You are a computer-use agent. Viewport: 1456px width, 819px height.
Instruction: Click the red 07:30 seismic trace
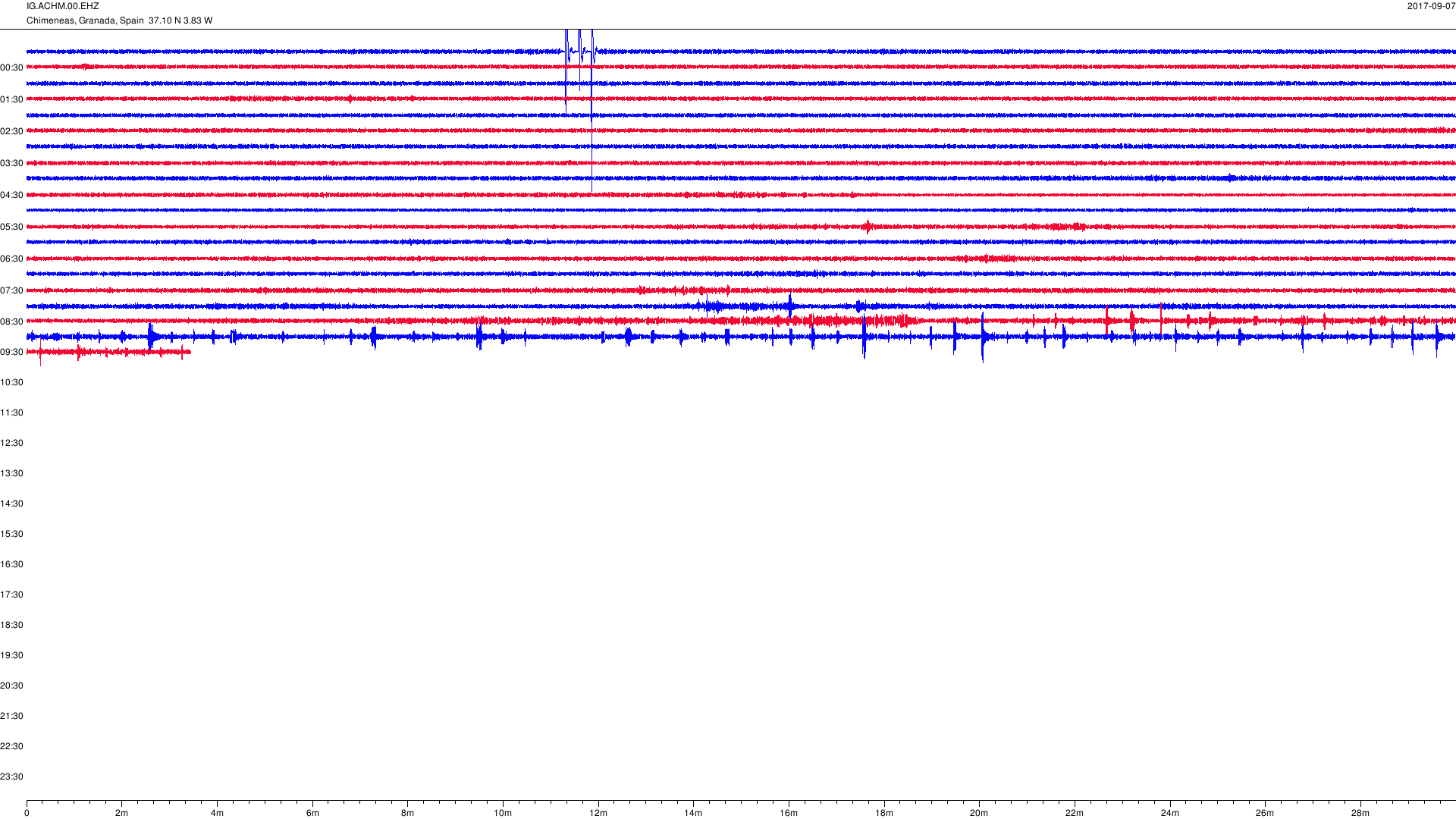click(741, 290)
